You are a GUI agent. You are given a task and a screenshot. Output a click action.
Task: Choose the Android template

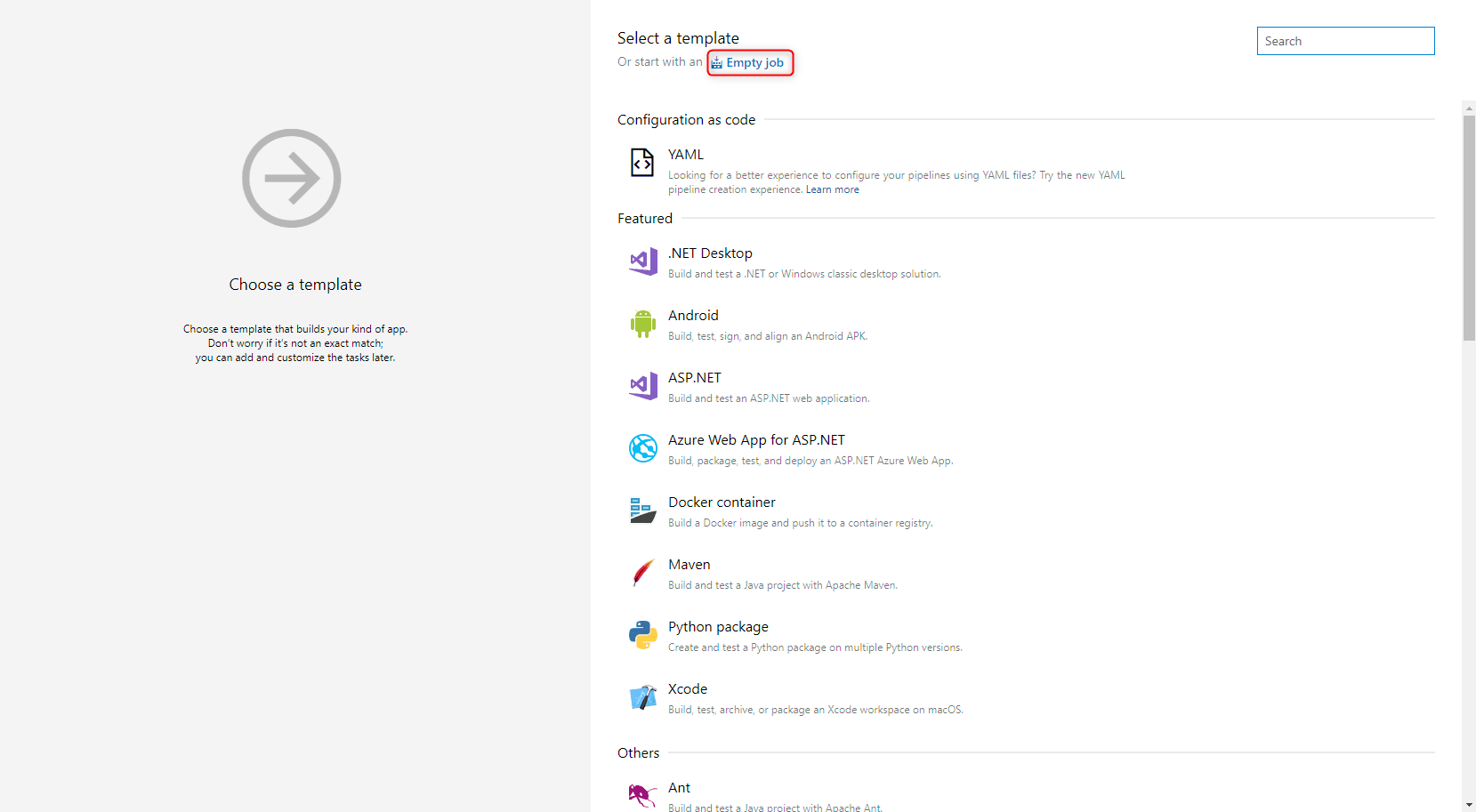coord(693,316)
